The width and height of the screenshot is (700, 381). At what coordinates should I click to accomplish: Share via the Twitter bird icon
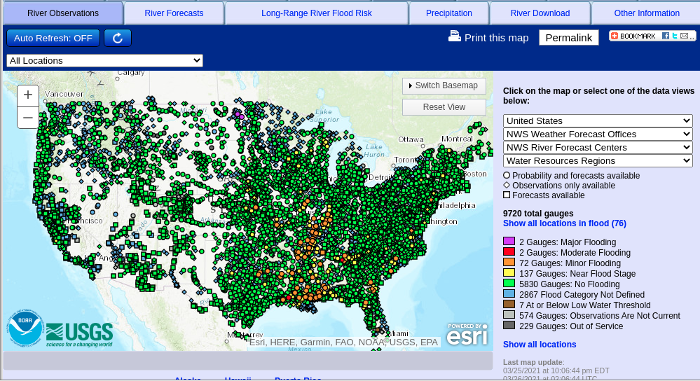pos(675,36)
